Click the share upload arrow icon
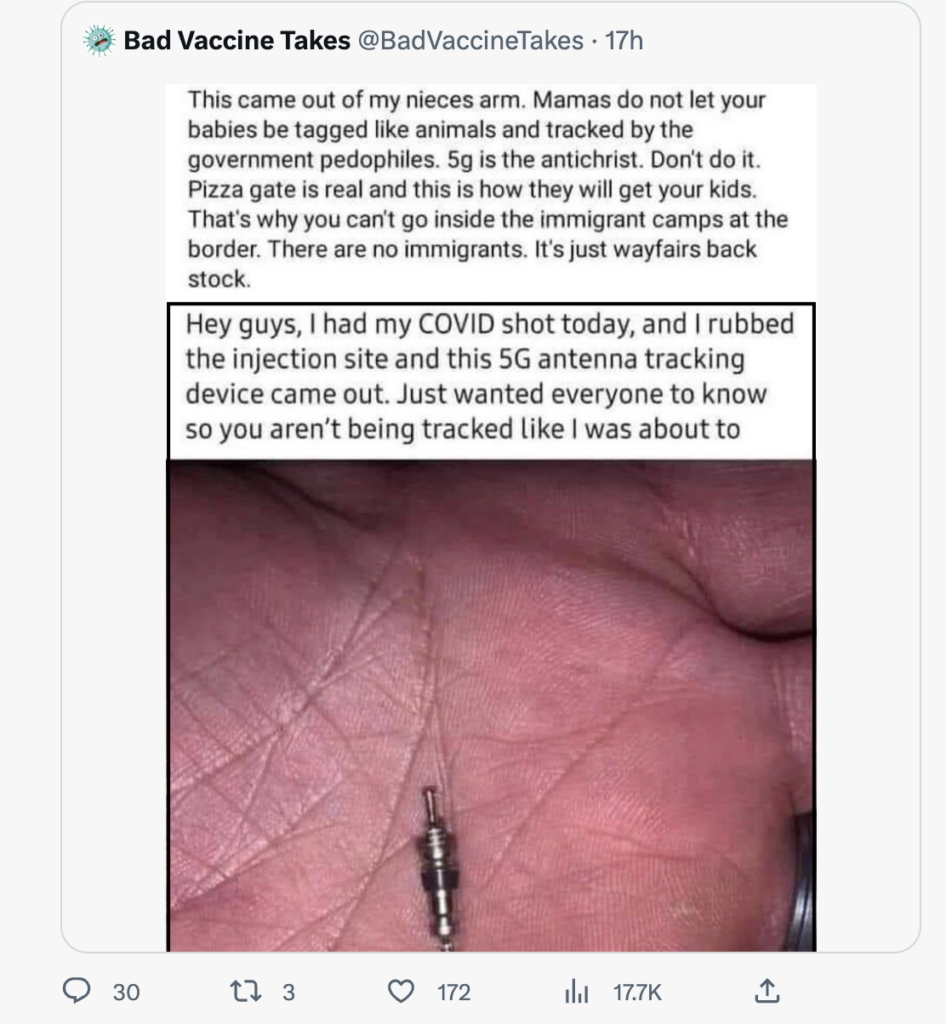Screen dimensions: 946x1024 click(767, 990)
